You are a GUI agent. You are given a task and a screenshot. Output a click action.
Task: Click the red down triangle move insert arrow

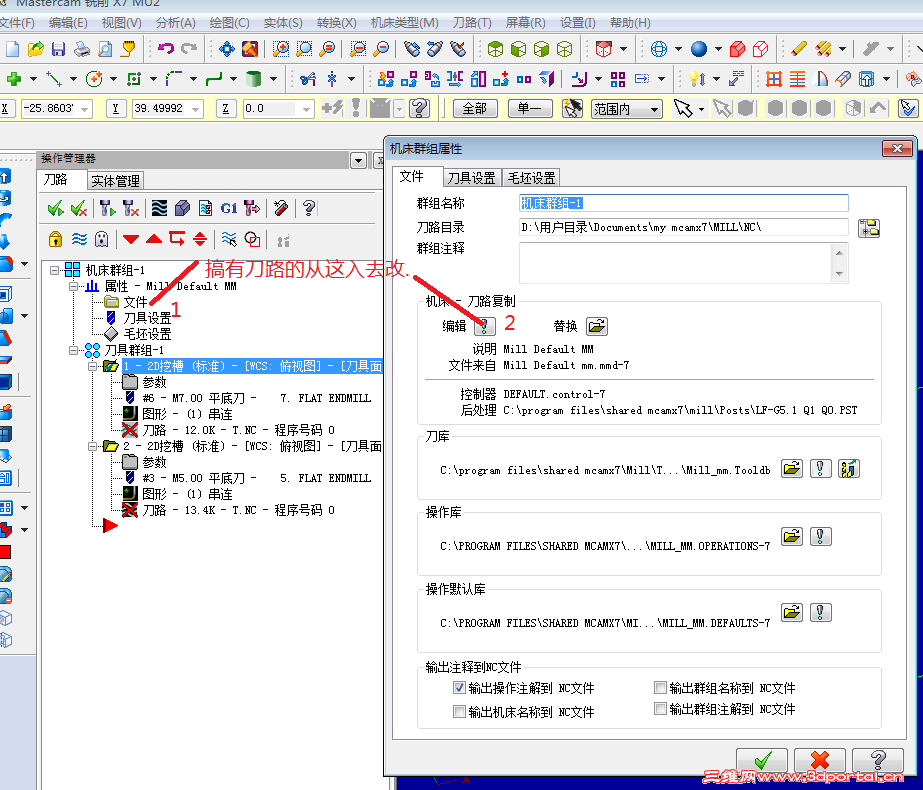point(131,239)
